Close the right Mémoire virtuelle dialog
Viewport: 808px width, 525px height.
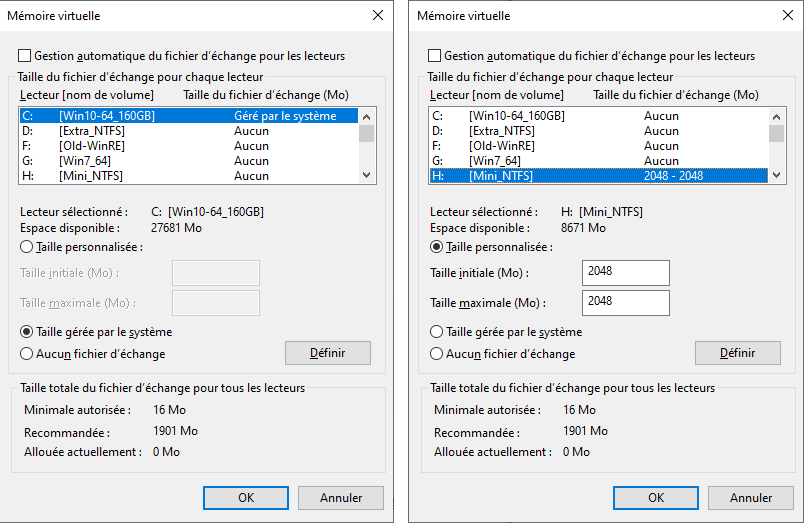point(787,16)
